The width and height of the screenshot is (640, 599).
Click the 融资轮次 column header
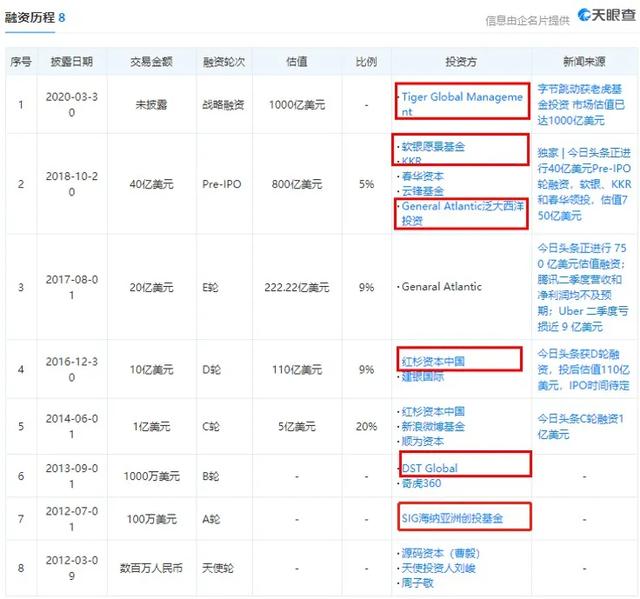(x=224, y=62)
